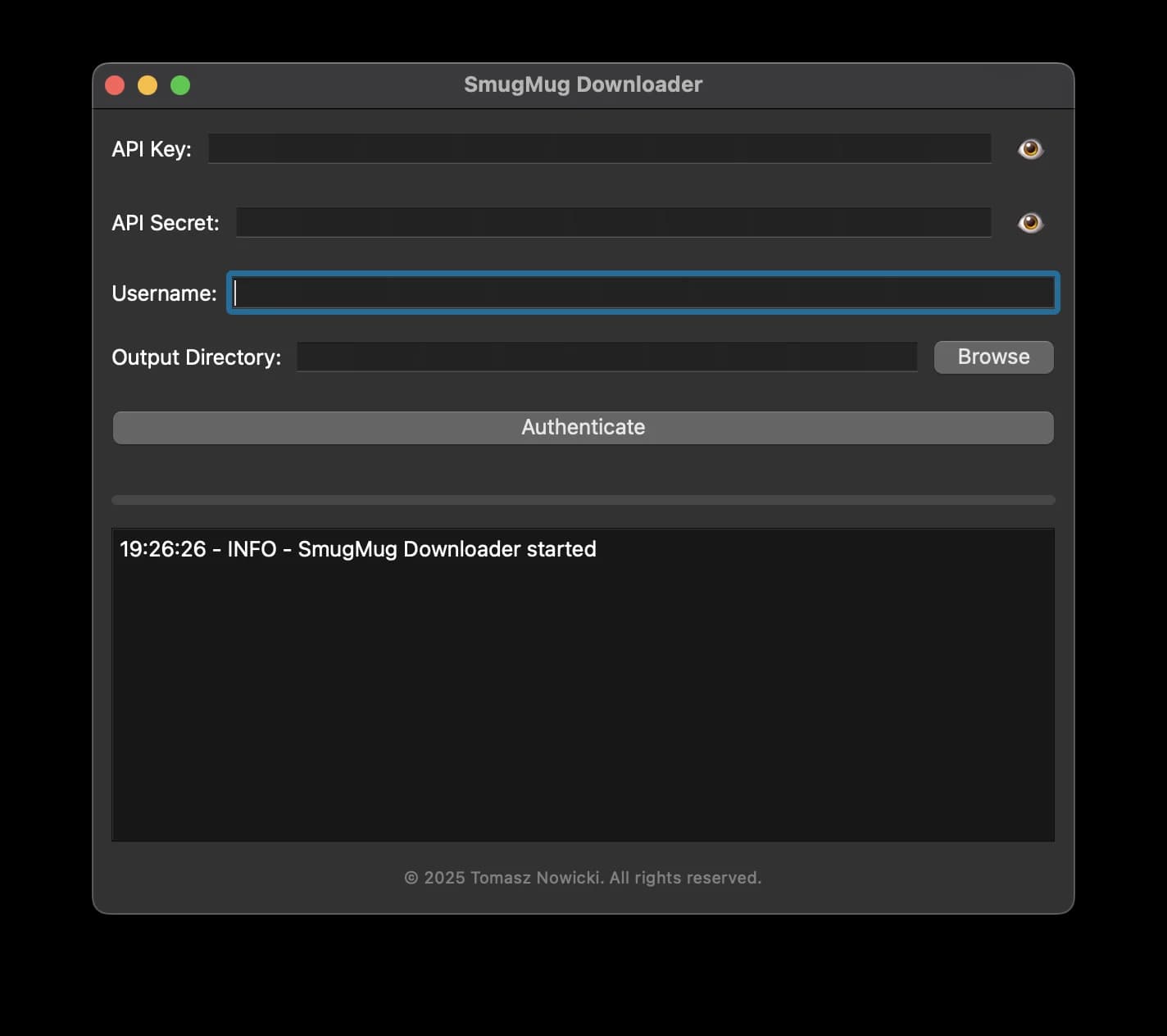The image size is (1167, 1036).
Task: Click the green zoom window button
Action: [180, 84]
